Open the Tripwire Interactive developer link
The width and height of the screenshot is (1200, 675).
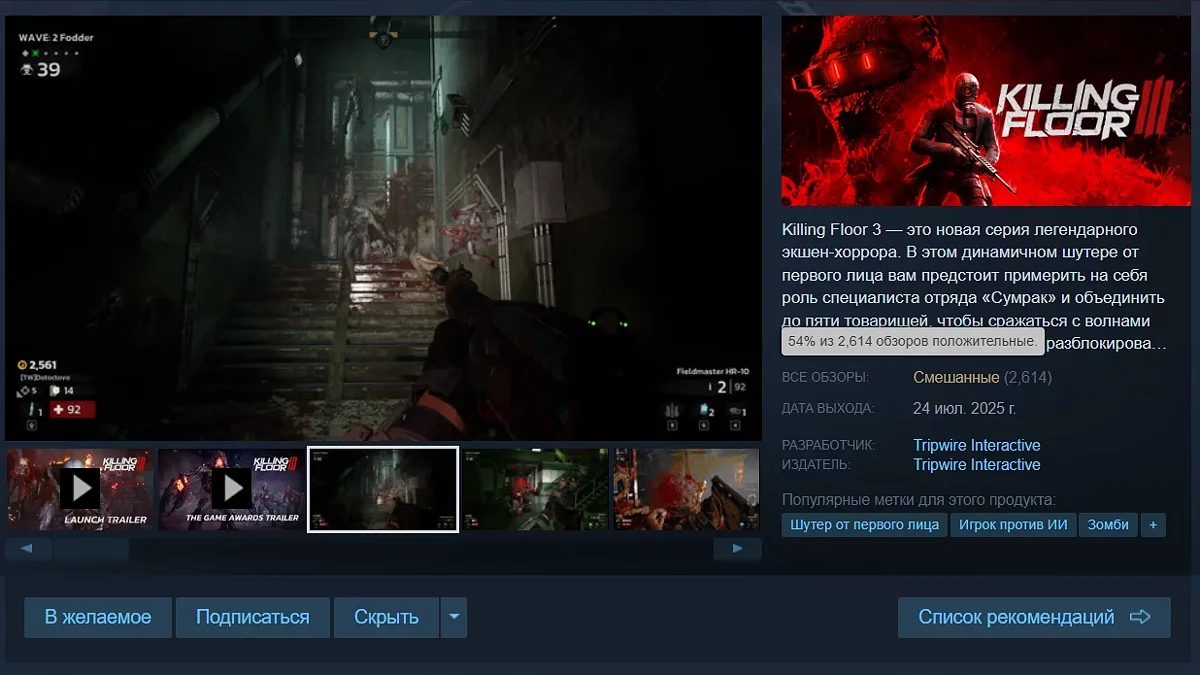(x=976, y=445)
